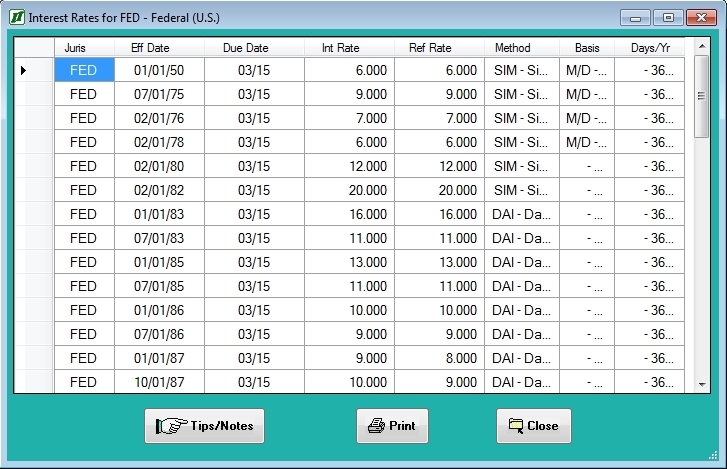This screenshot has height=469, width=727.
Task: Select the Eff Date cell 10/01/87
Action: coord(159,382)
